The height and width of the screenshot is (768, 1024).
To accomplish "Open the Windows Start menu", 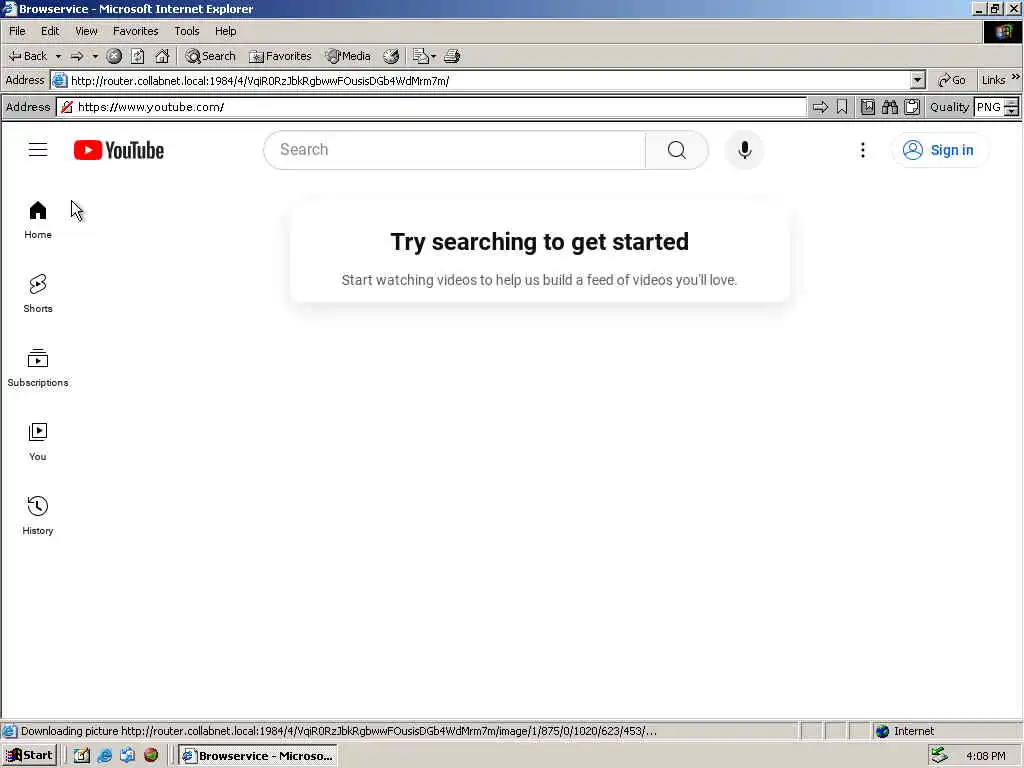I will click(30, 756).
